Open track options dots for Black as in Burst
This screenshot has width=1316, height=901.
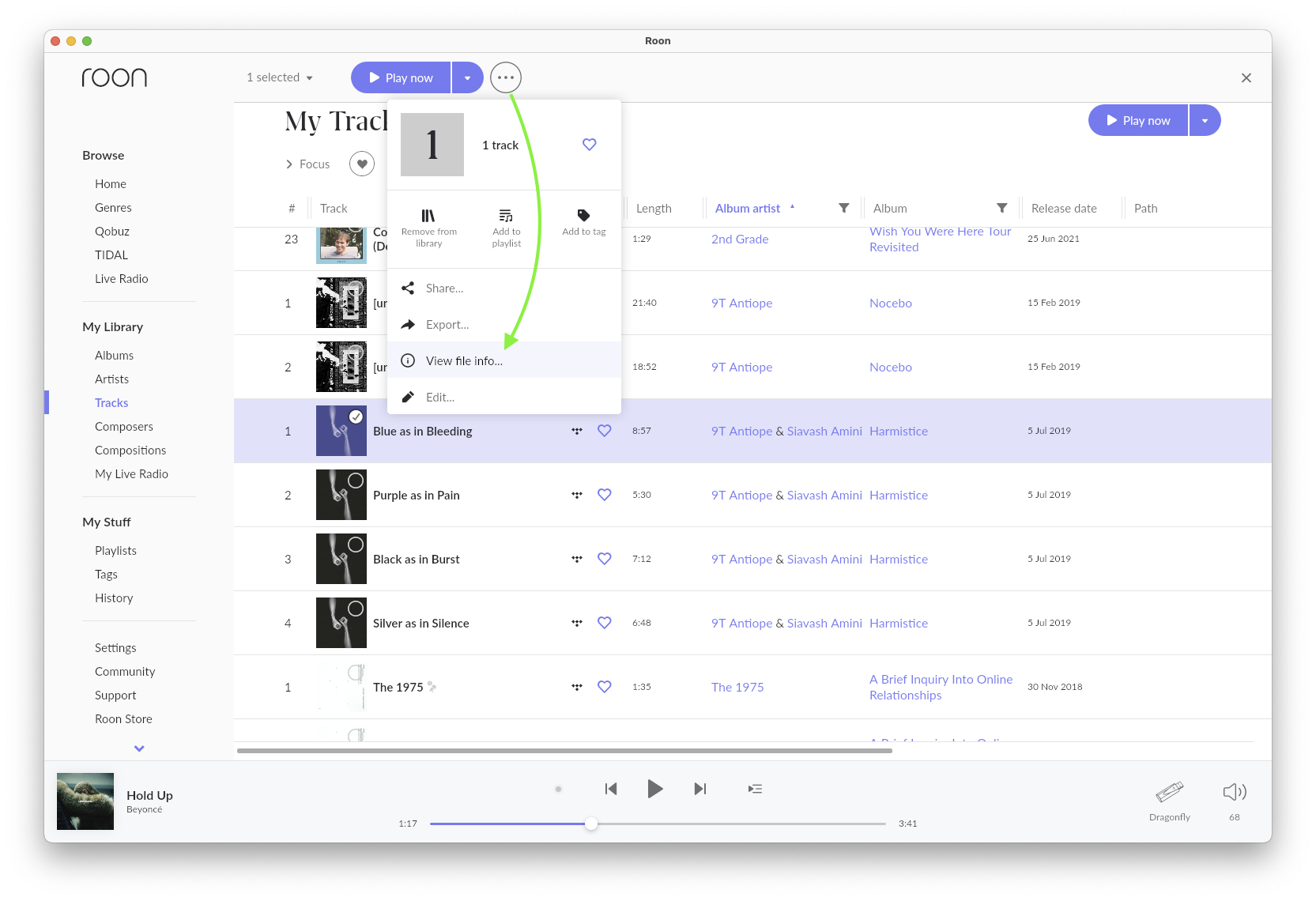coord(577,559)
